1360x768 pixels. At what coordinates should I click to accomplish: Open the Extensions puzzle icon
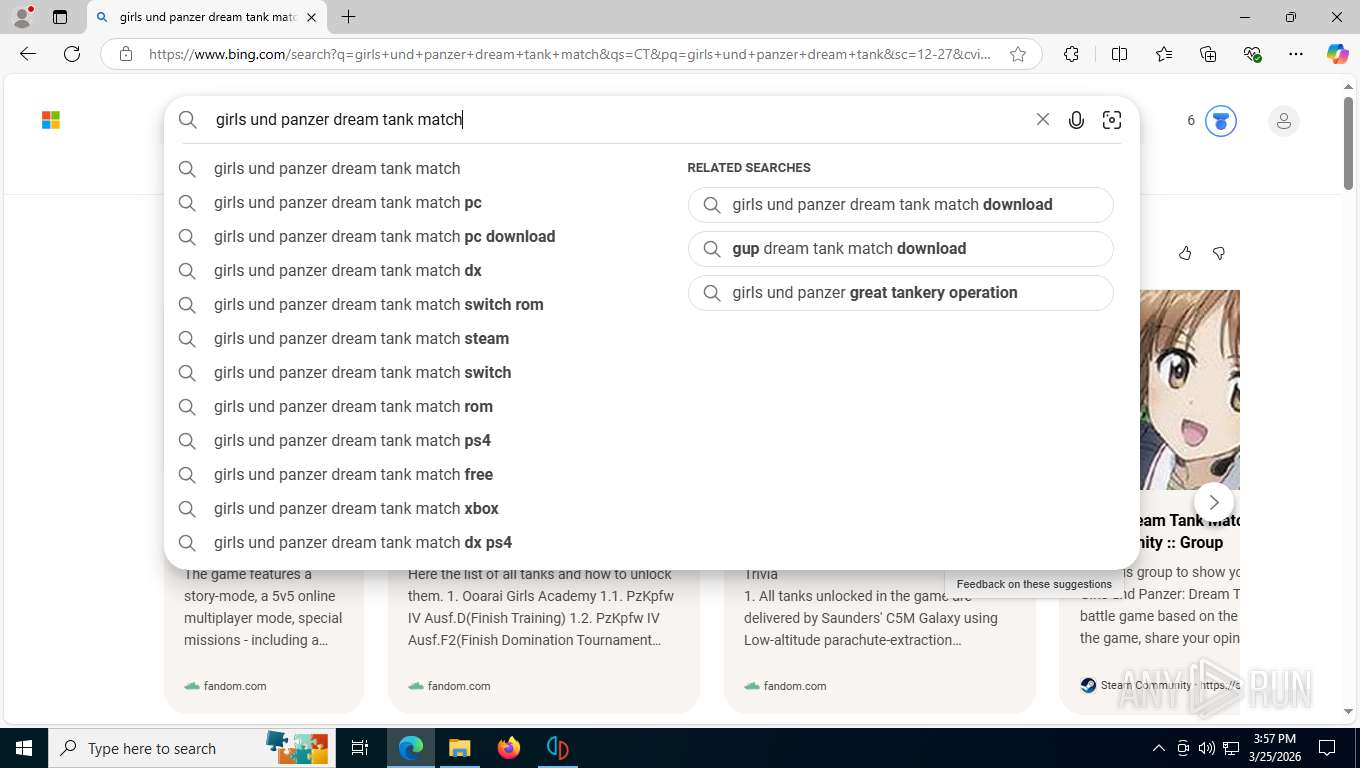[x=1071, y=54]
